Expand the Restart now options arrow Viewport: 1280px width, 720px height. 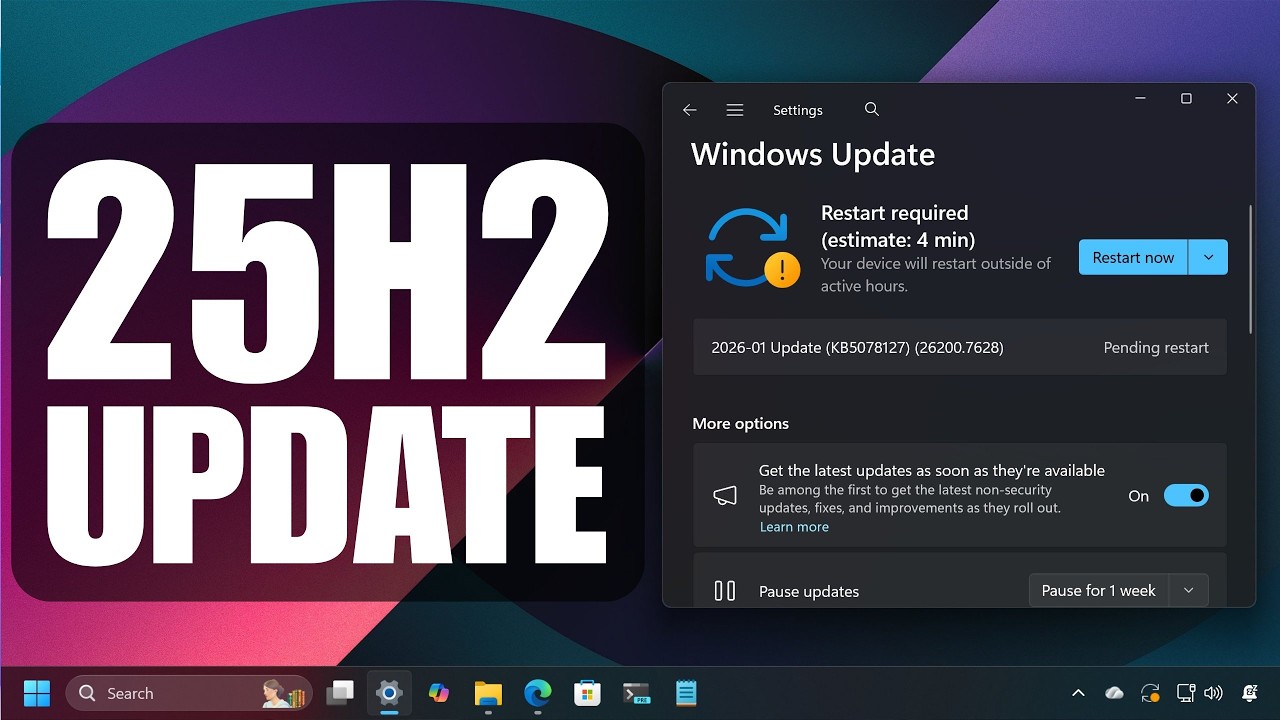[1208, 257]
